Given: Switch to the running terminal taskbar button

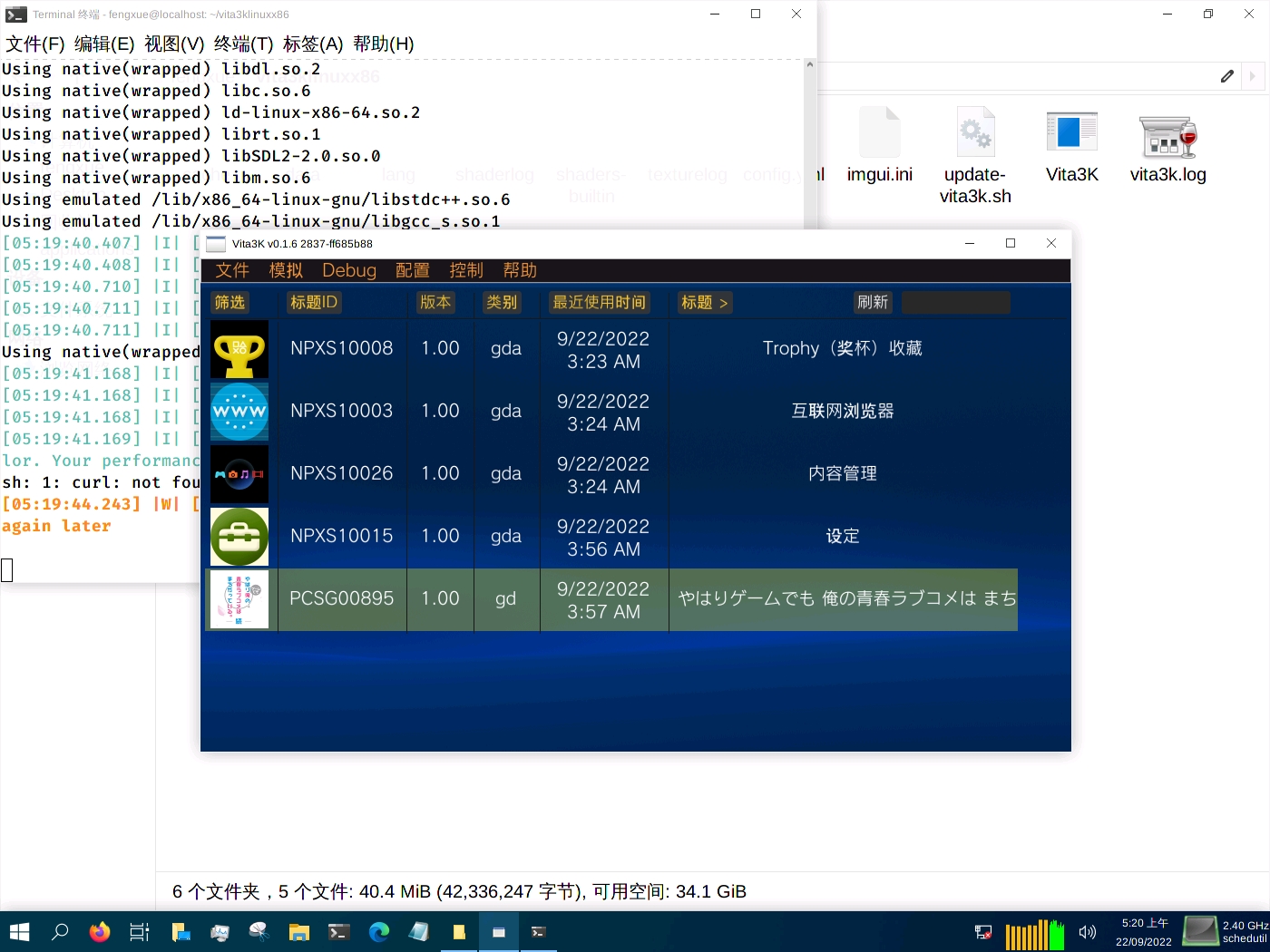Looking at the screenshot, I should tap(539, 932).
